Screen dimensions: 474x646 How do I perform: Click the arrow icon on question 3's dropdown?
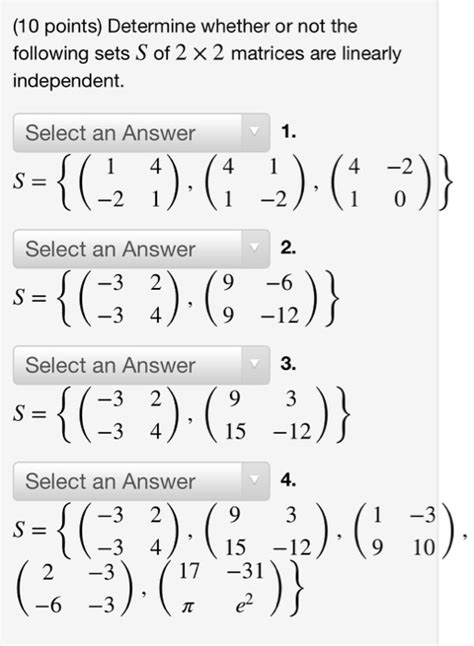coord(255,365)
